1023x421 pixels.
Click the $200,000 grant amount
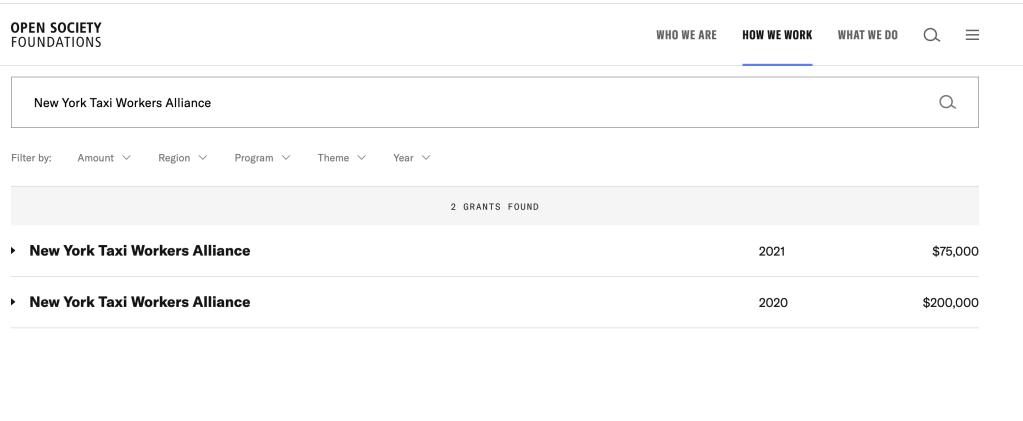point(950,302)
